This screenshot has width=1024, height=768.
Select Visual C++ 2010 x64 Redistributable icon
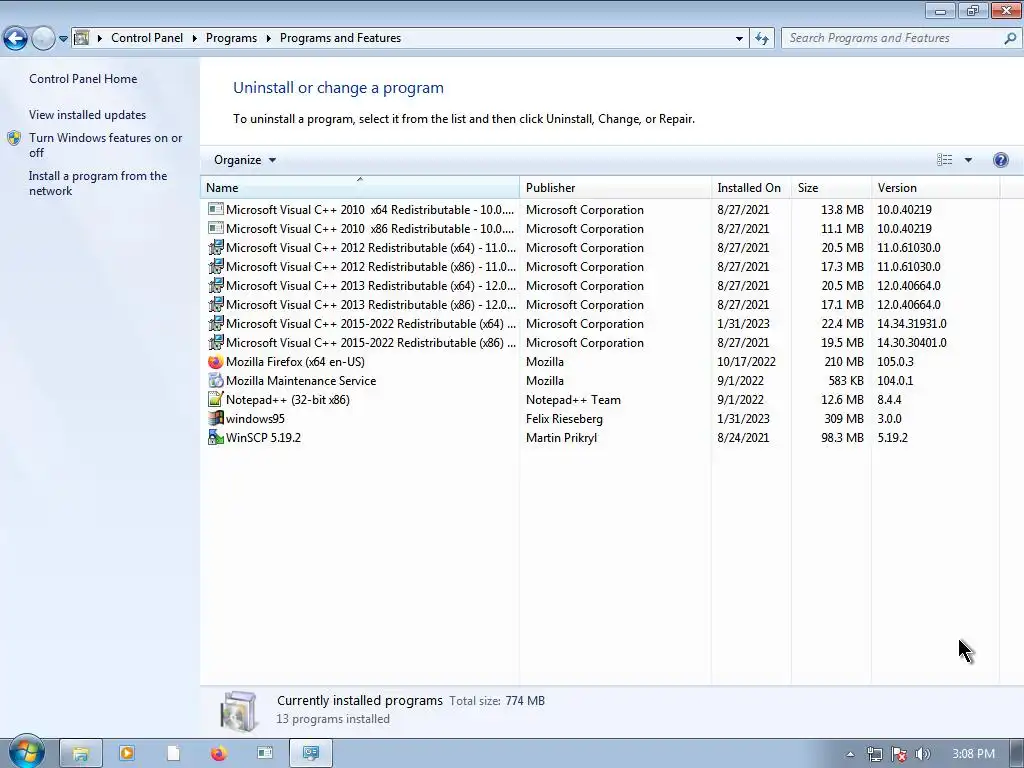pyautogui.click(x=216, y=209)
